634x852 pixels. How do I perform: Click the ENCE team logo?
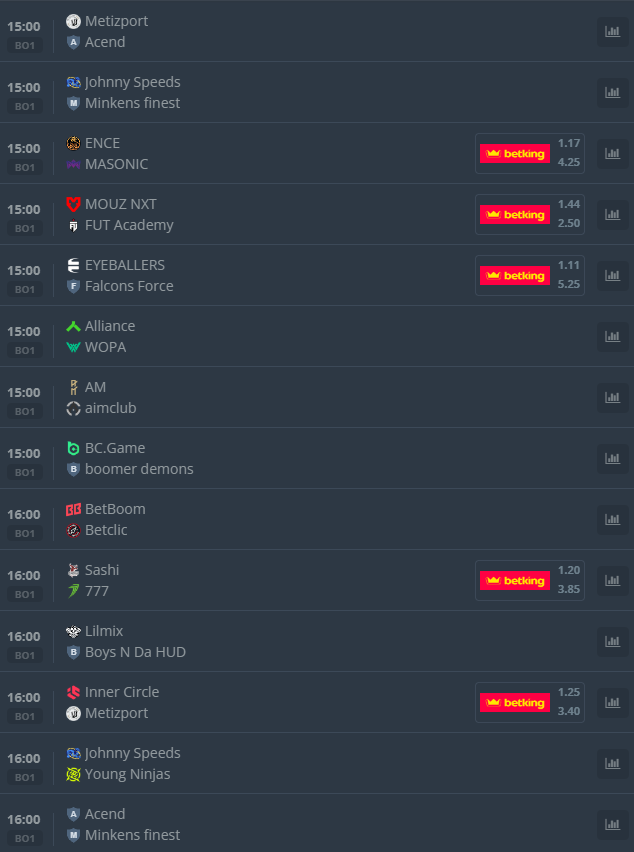click(x=73, y=143)
